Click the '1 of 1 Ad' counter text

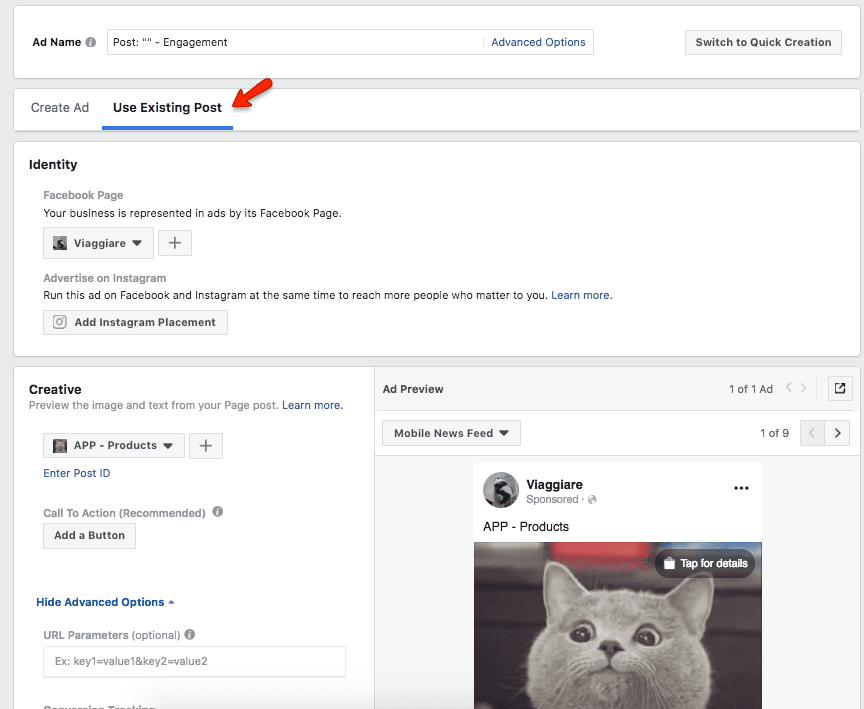click(750, 389)
